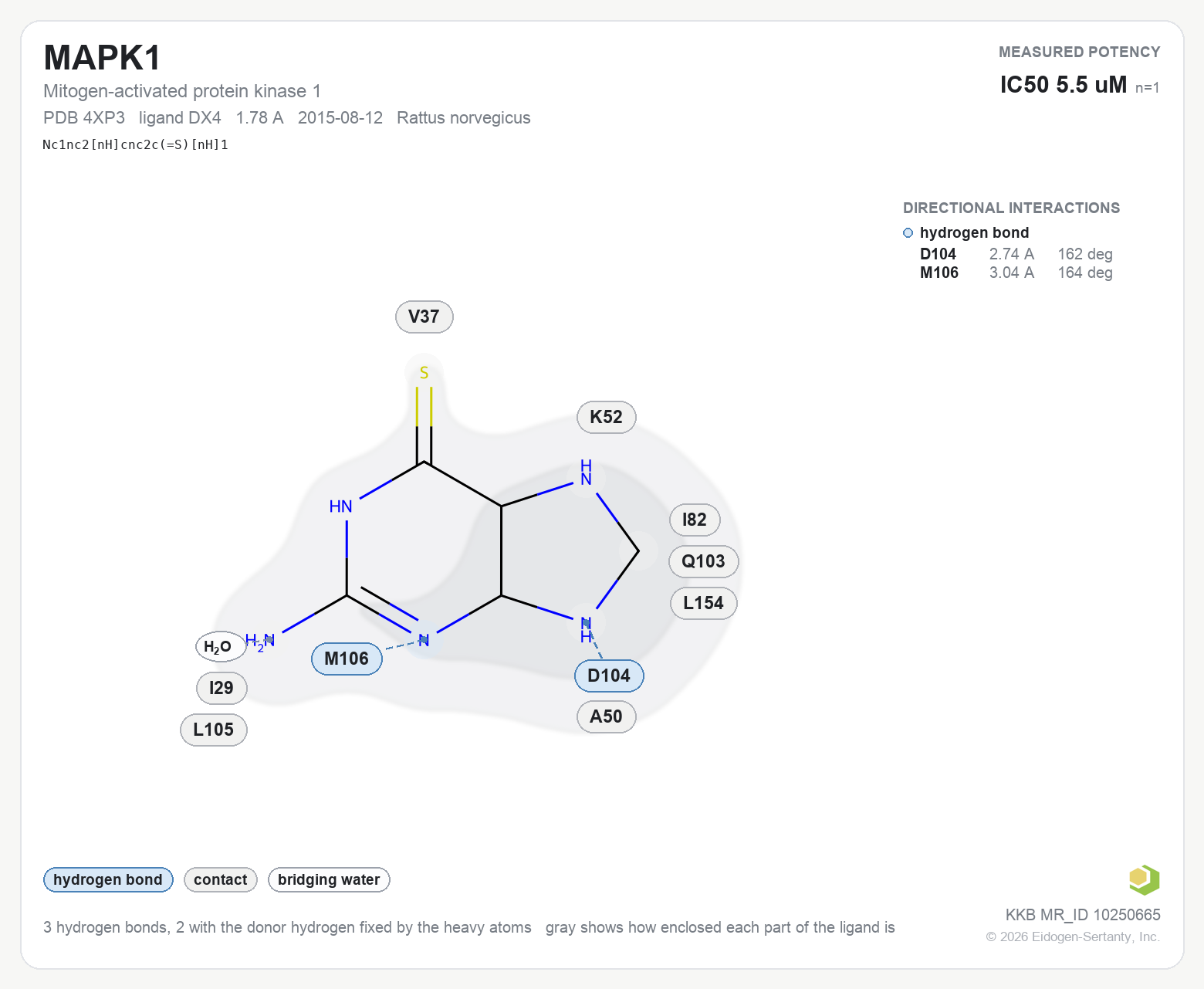Click the Rattus norvegicus species text
The width and height of the screenshot is (1204, 989).
click(464, 118)
